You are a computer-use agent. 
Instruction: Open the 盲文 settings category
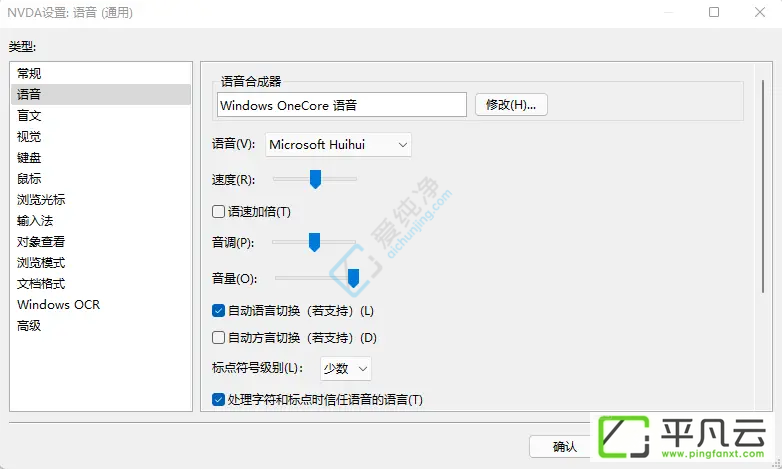pyautogui.click(x=101, y=115)
